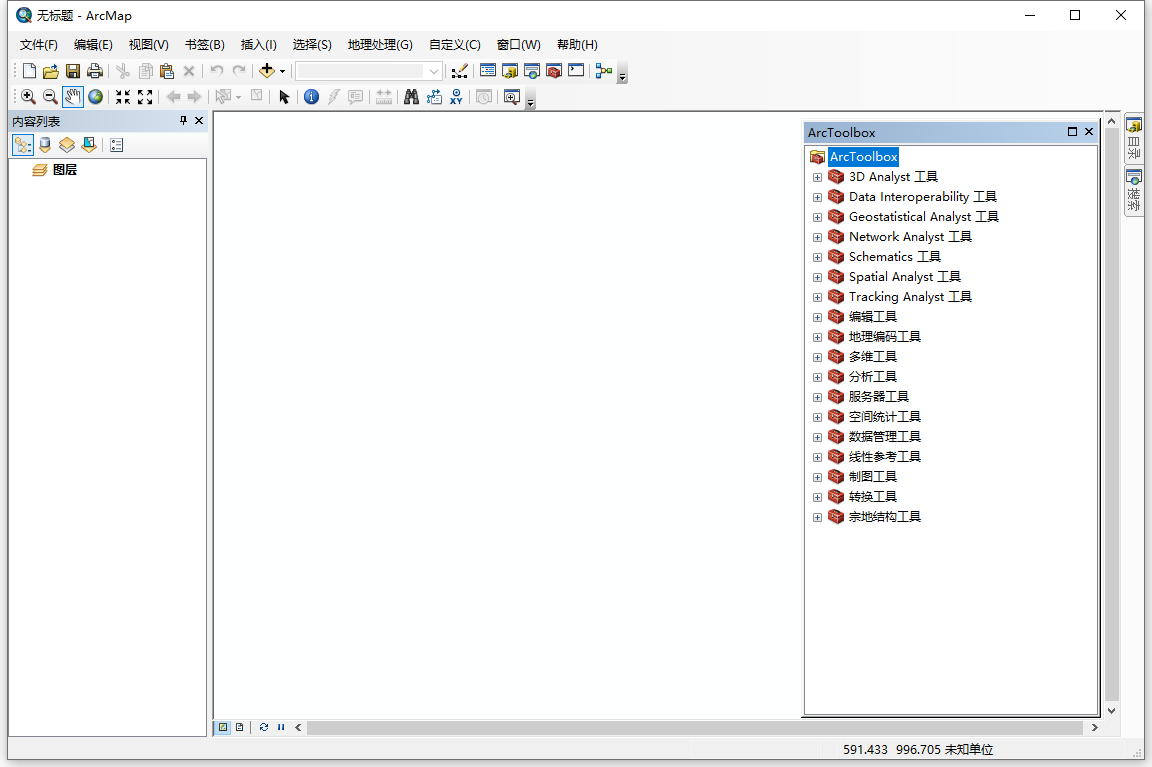Click the Fixed Zoom Out arrows icon
This screenshot has width=1152, height=767.
click(145, 97)
